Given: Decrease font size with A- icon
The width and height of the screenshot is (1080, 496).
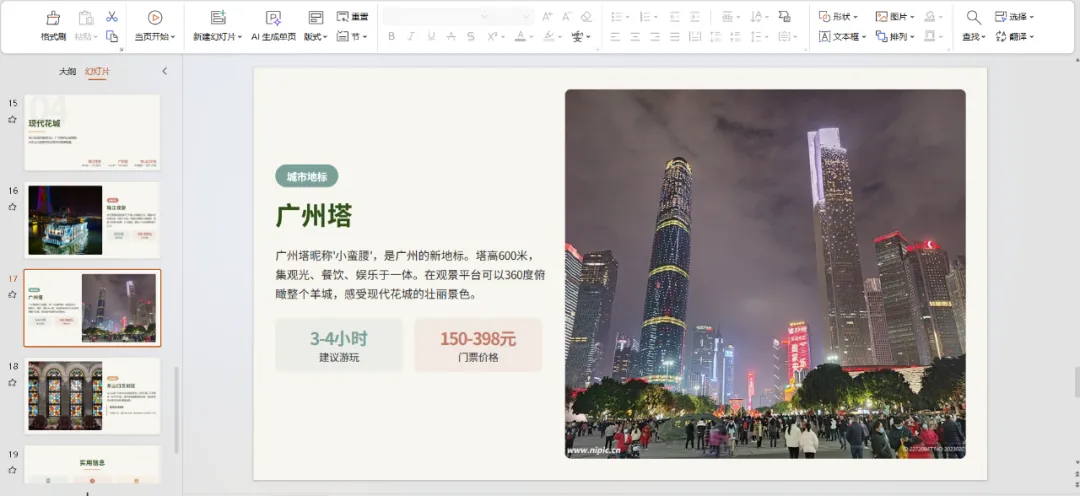Looking at the screenshot, I should click(567, 17).
